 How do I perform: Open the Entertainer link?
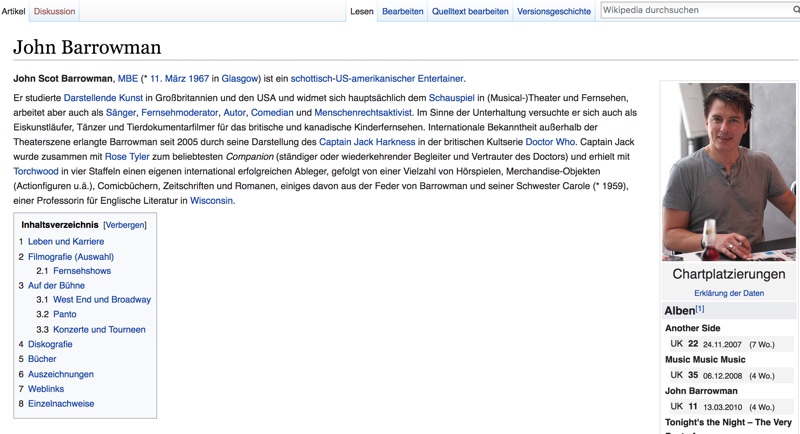[440, 79]
